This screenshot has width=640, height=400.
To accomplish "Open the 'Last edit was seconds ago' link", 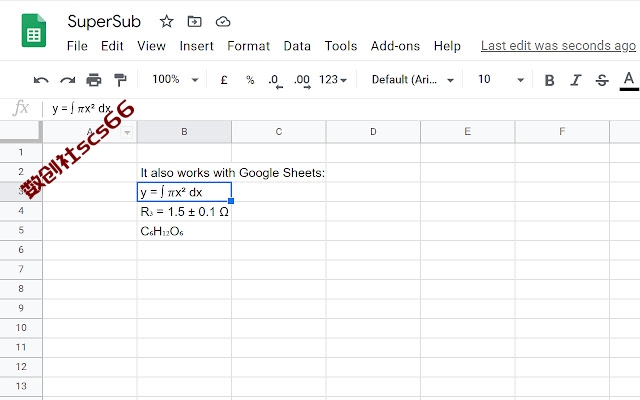I will [558, 46].
